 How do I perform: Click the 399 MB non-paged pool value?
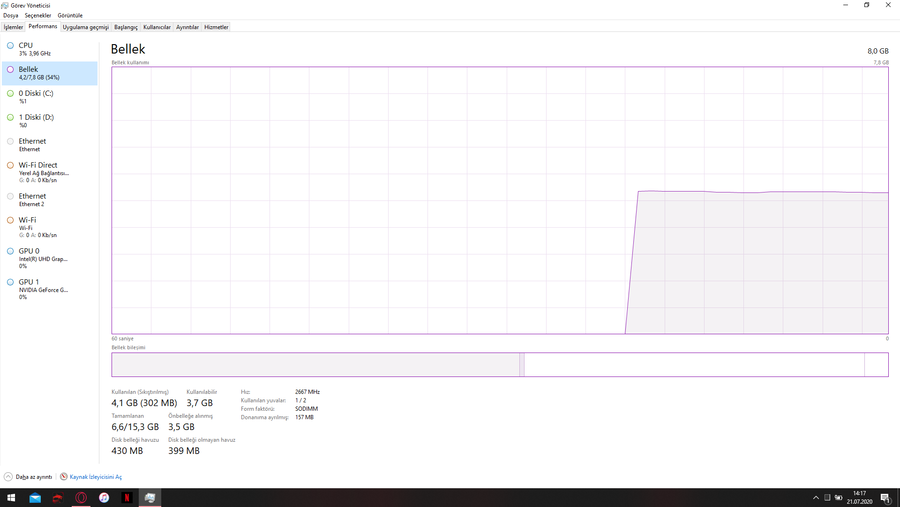pos(184,451)
